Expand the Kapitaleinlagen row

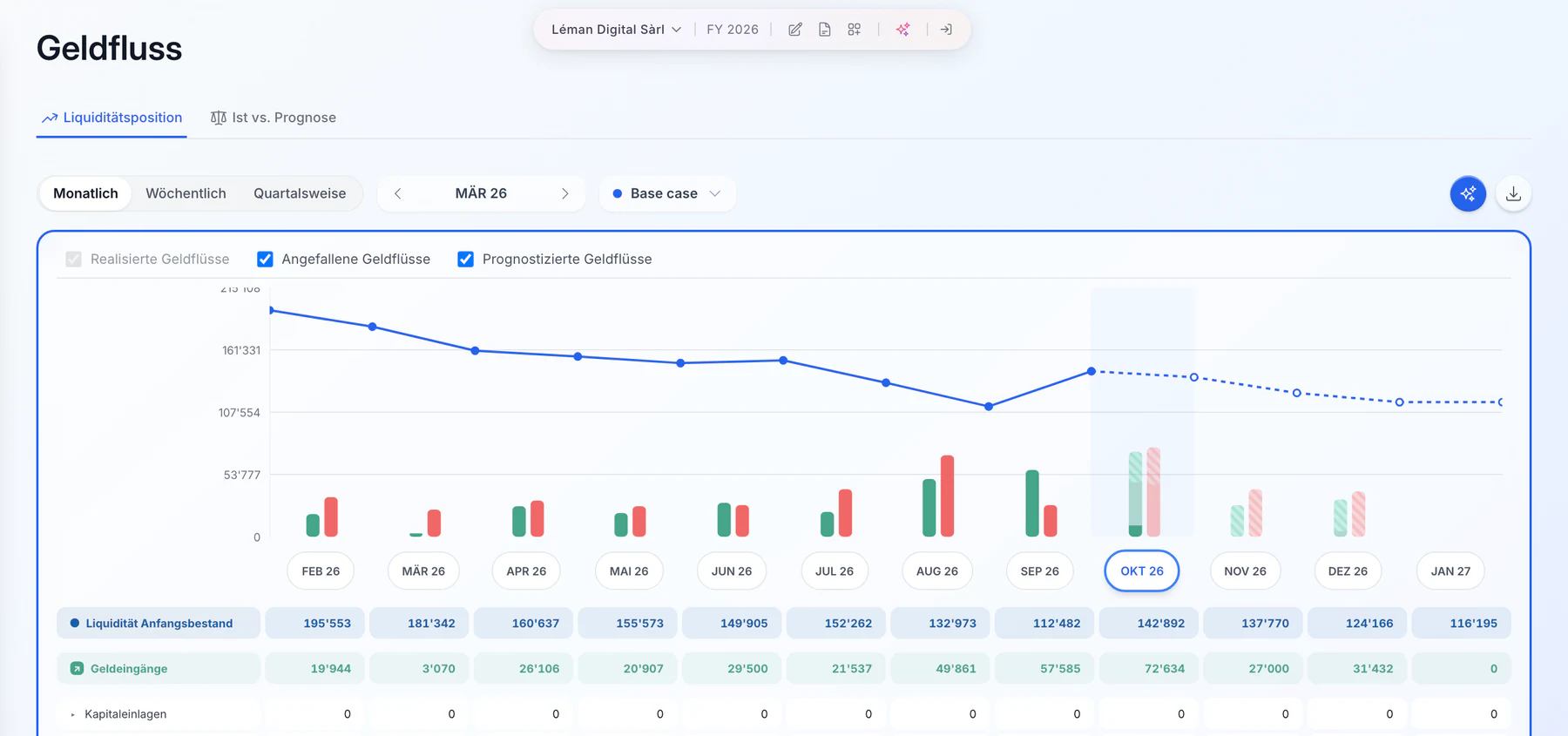click(x=73, y=714)
